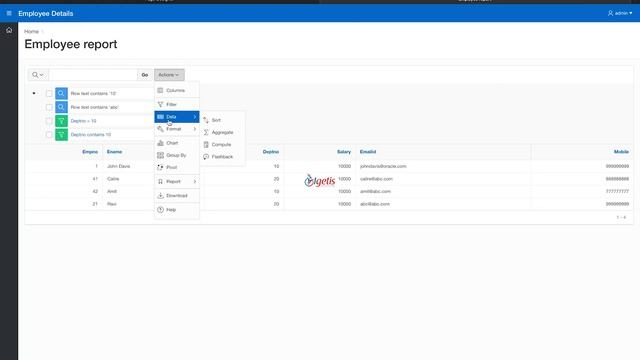Toggle checkbox for 'Deptno = 10' filter
The image size is (640, 360).
49,121
